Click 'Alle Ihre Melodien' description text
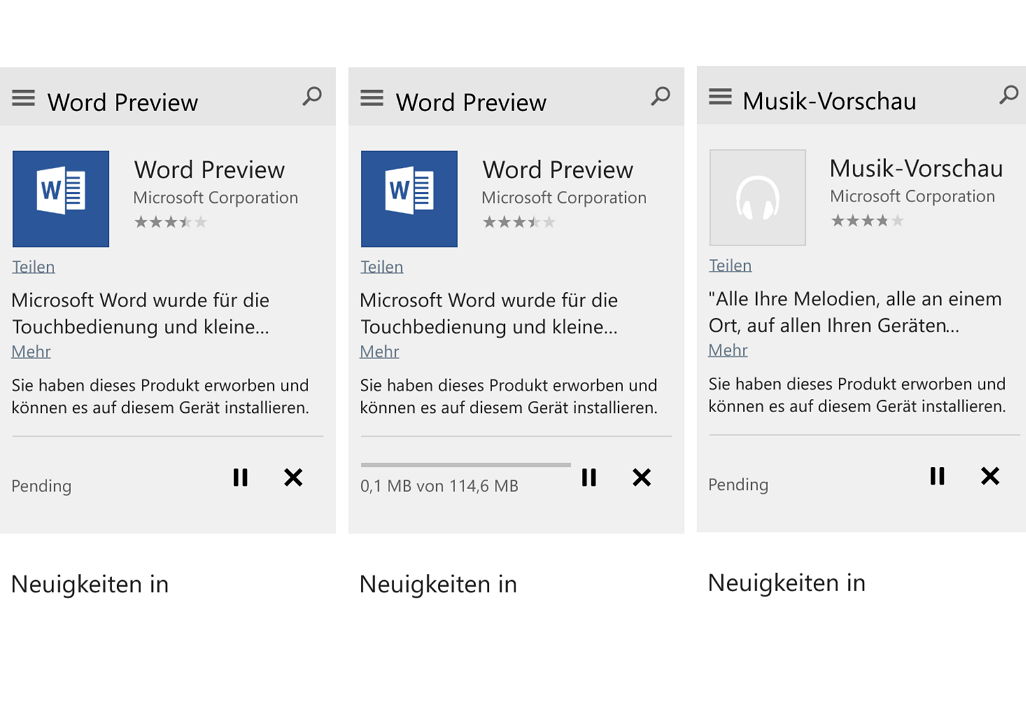Viewport: 1026px width, 701px height. tap(855, 312)
